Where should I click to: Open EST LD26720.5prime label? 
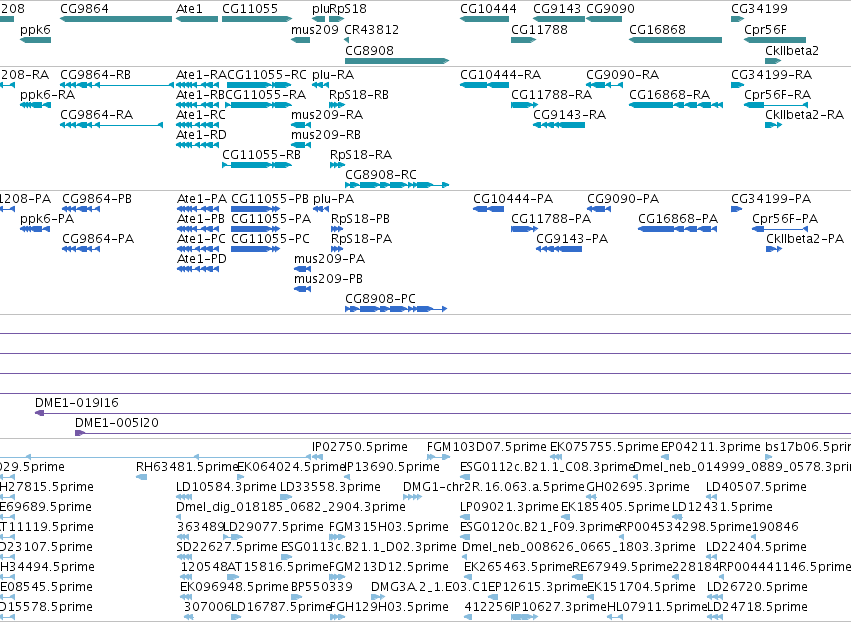(x=757, y=587)
